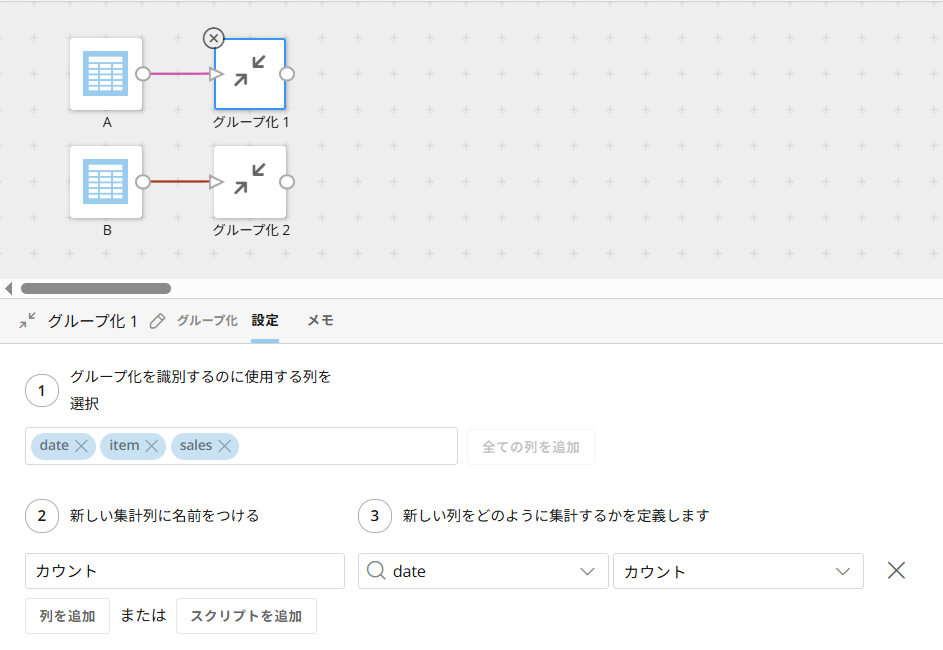Remove the sales tag from group columns
This screenshot has width=943, height=650.
tap(224, 446)
